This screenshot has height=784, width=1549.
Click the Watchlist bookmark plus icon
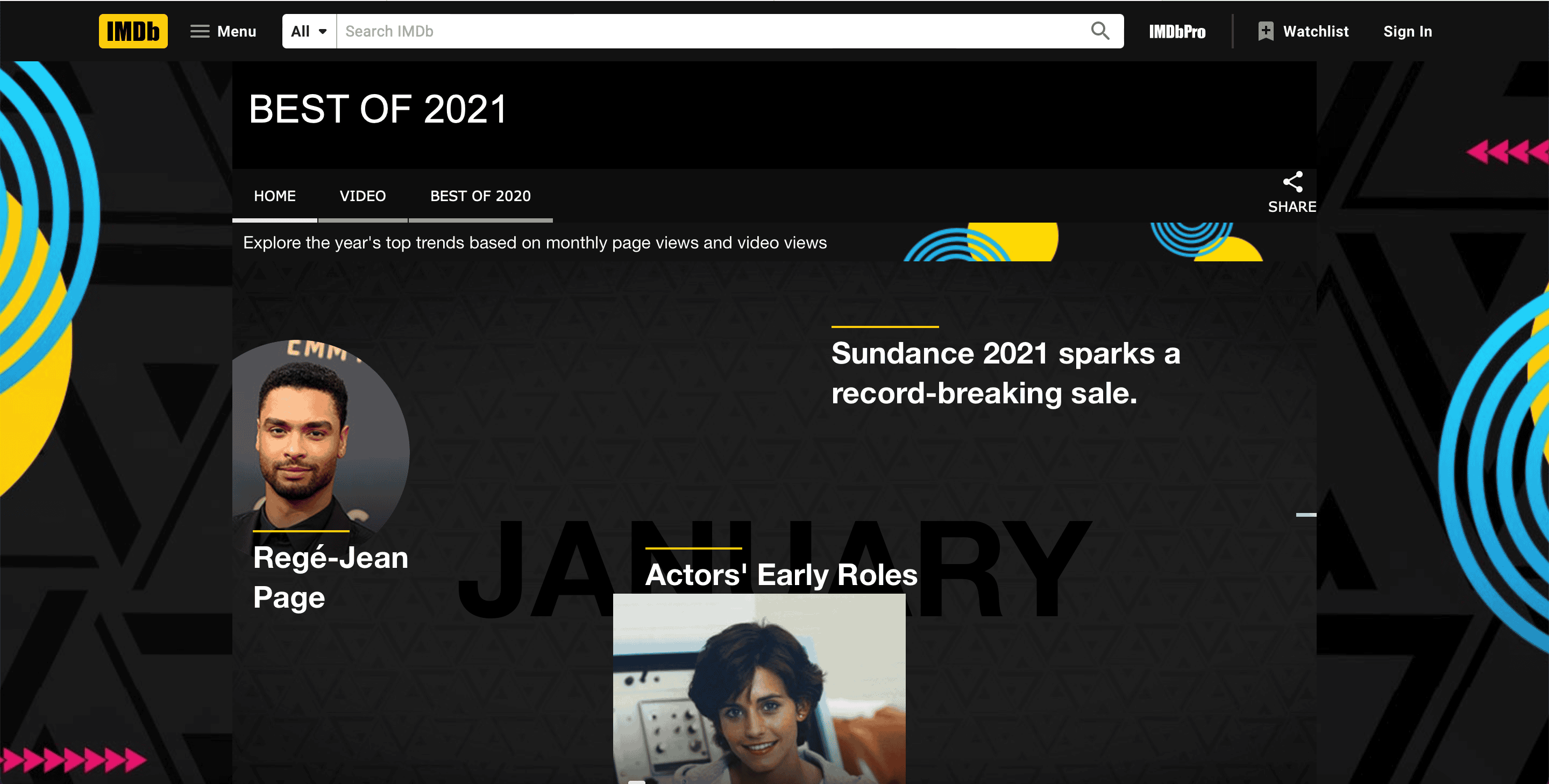[1265, 31]
